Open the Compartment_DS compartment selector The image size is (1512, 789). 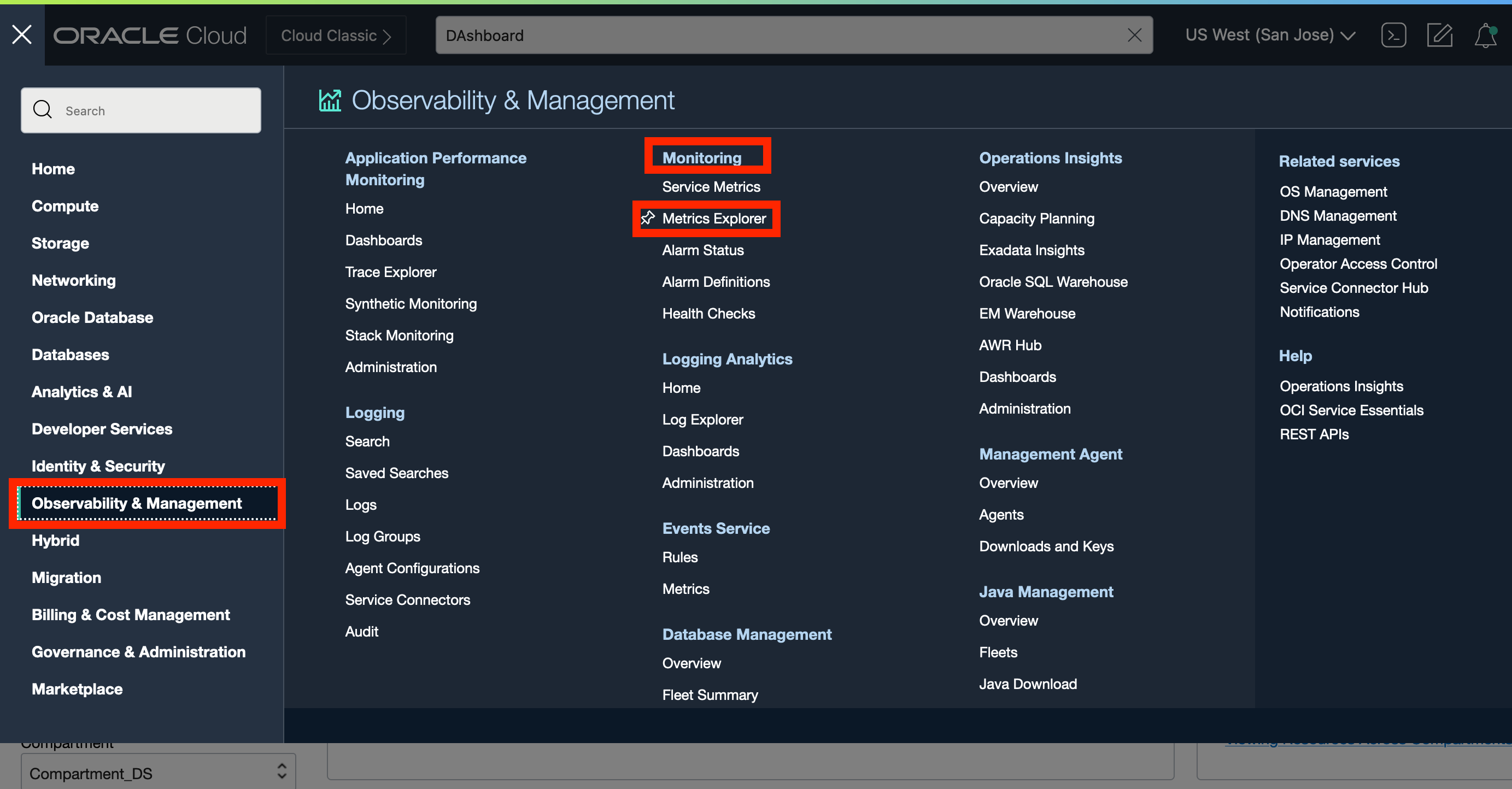click(x=157, y=773)
